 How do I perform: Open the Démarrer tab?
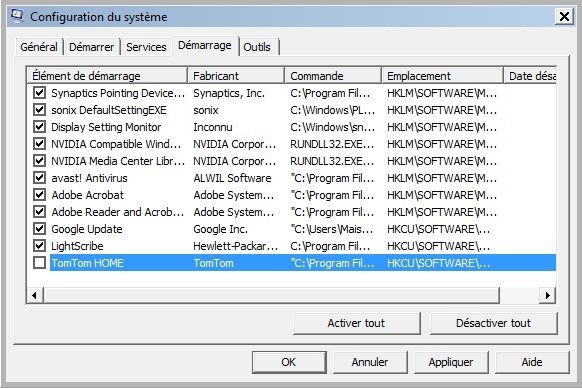pyautogui.click(x=92, y=47)
